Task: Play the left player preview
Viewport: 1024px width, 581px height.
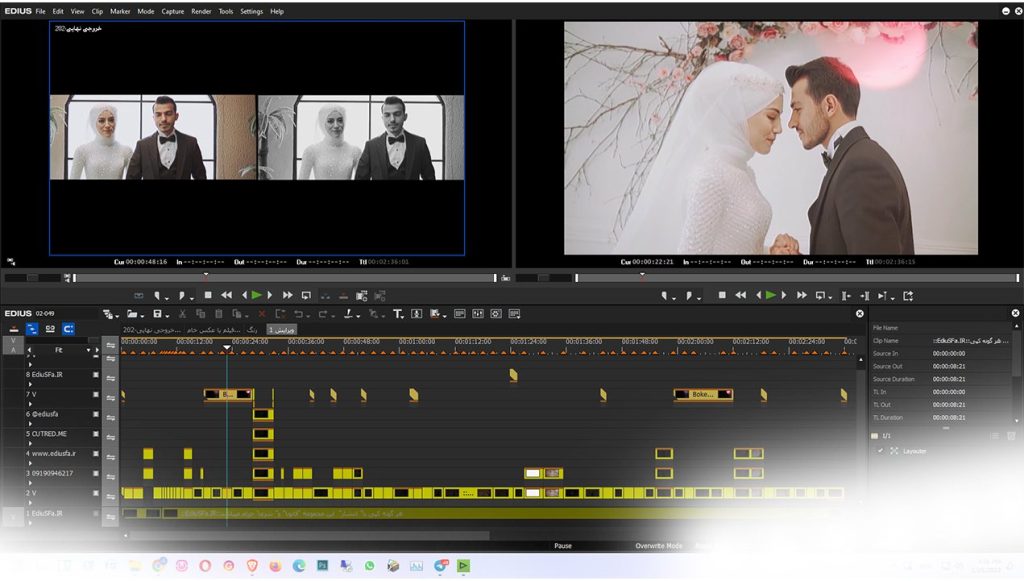Action: (257, 295)
